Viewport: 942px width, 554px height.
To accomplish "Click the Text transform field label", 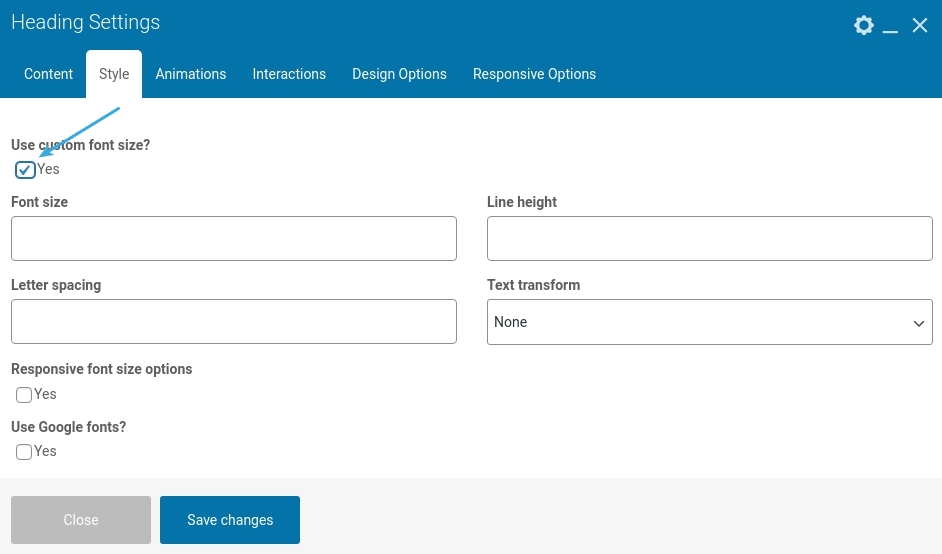I will coord(533,285).
